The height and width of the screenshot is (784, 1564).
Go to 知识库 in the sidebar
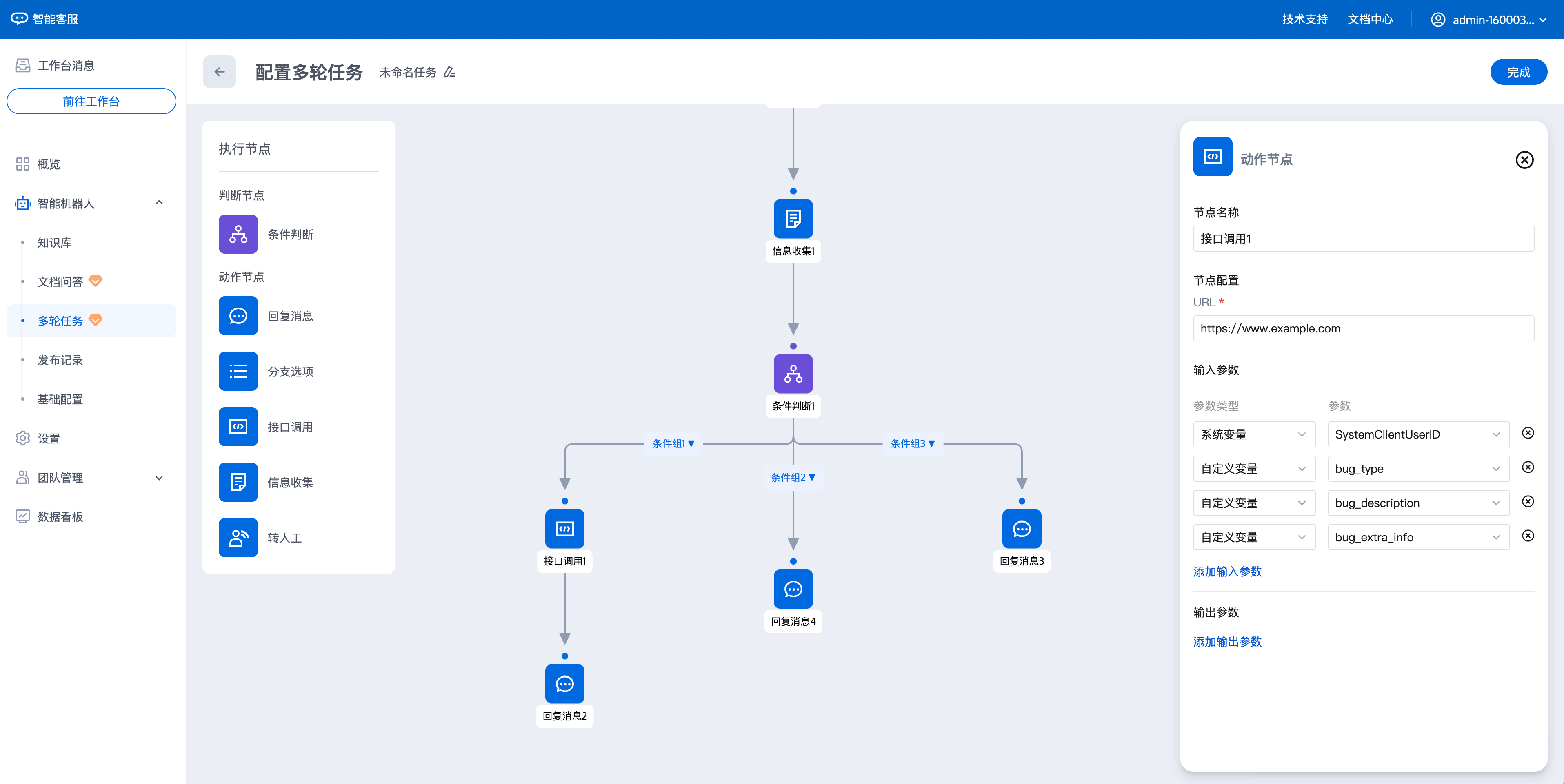click(55, 243)
